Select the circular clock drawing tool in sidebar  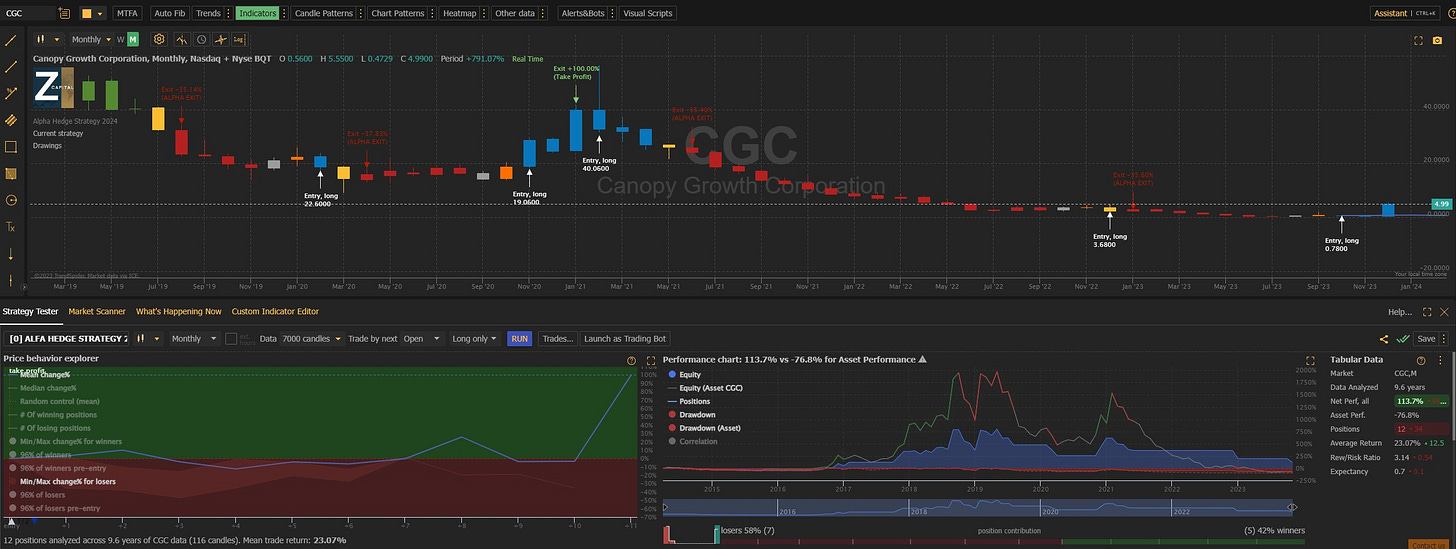[x=11, y=200]
